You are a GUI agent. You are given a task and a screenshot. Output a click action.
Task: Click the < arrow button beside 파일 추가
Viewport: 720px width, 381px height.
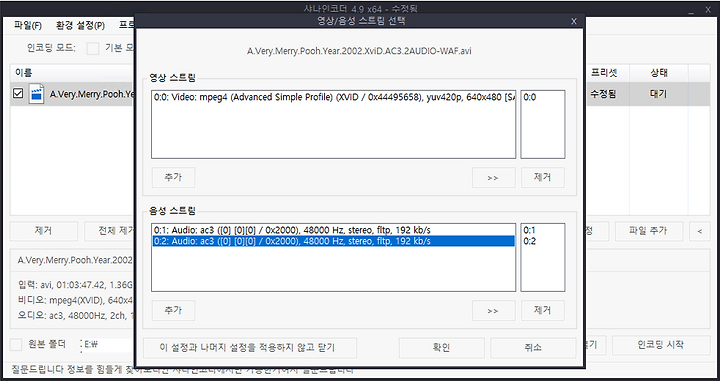point(699,231)
